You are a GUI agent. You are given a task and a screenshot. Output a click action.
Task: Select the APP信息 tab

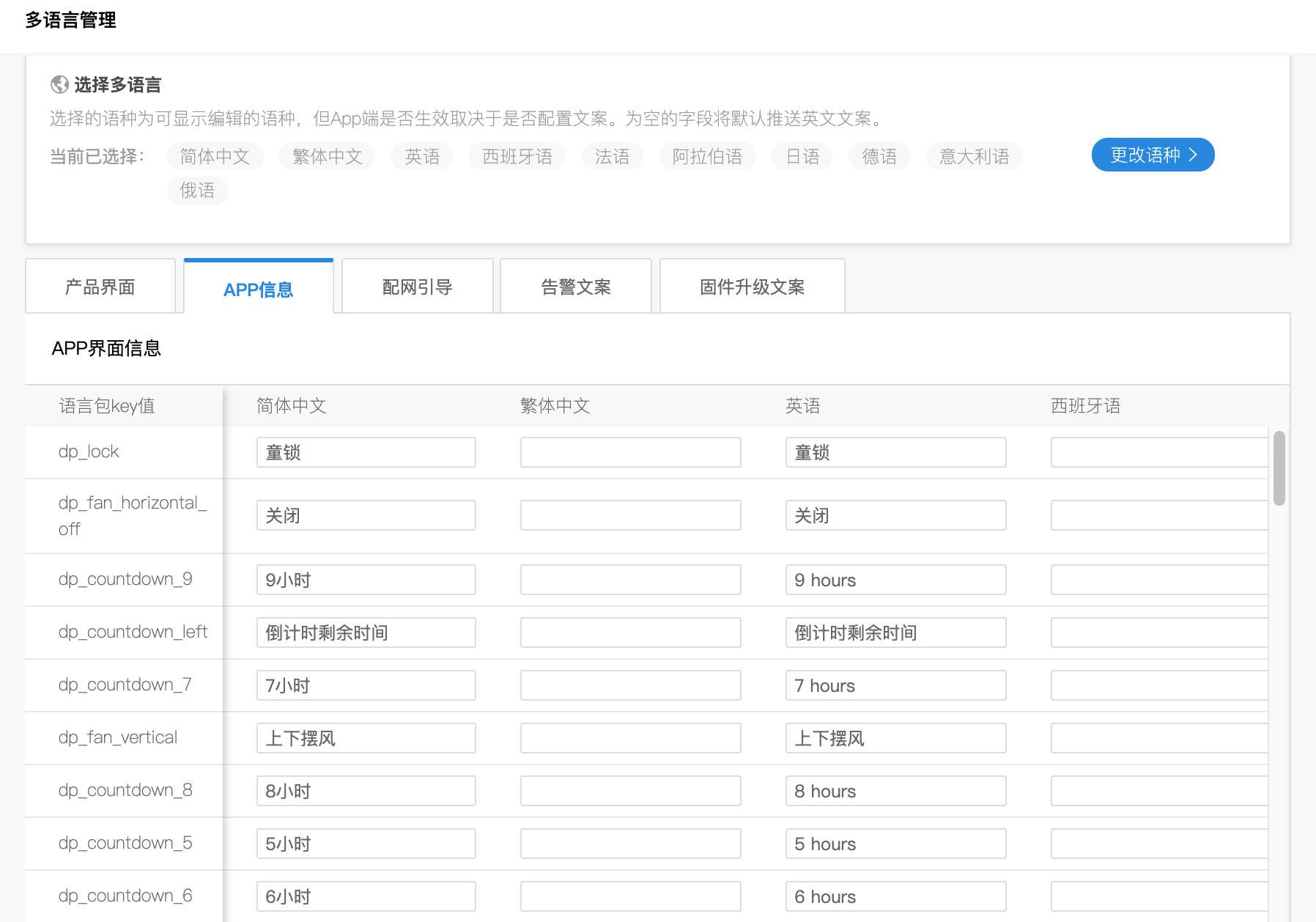(259, 287)
